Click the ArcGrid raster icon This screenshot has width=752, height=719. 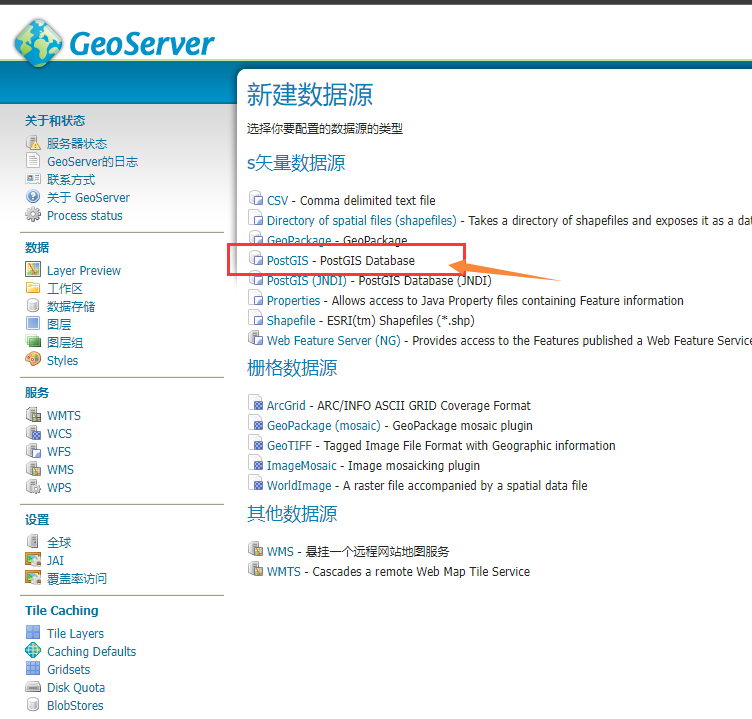pos(256,403)
